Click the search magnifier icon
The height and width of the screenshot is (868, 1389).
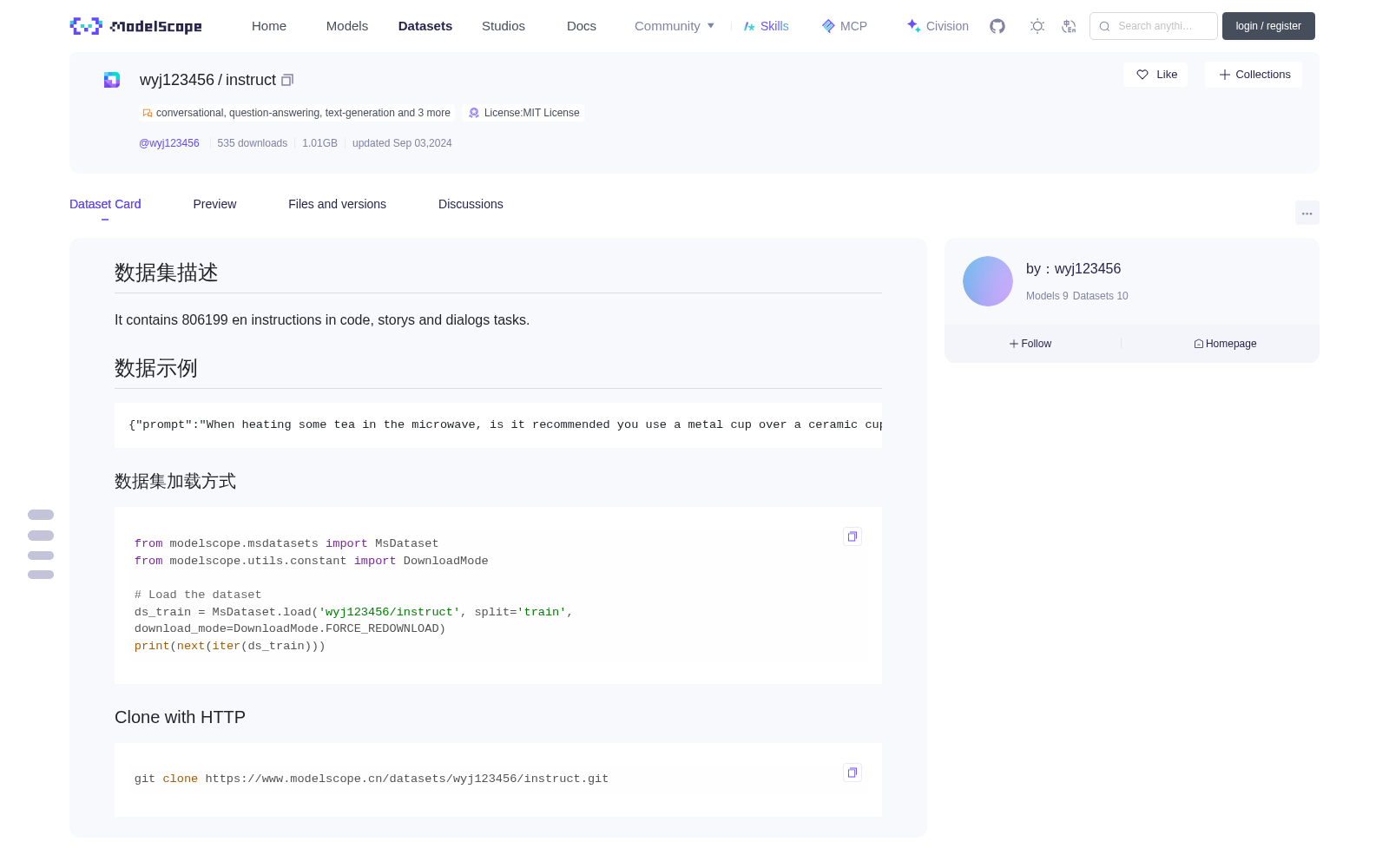point(1104,26)
